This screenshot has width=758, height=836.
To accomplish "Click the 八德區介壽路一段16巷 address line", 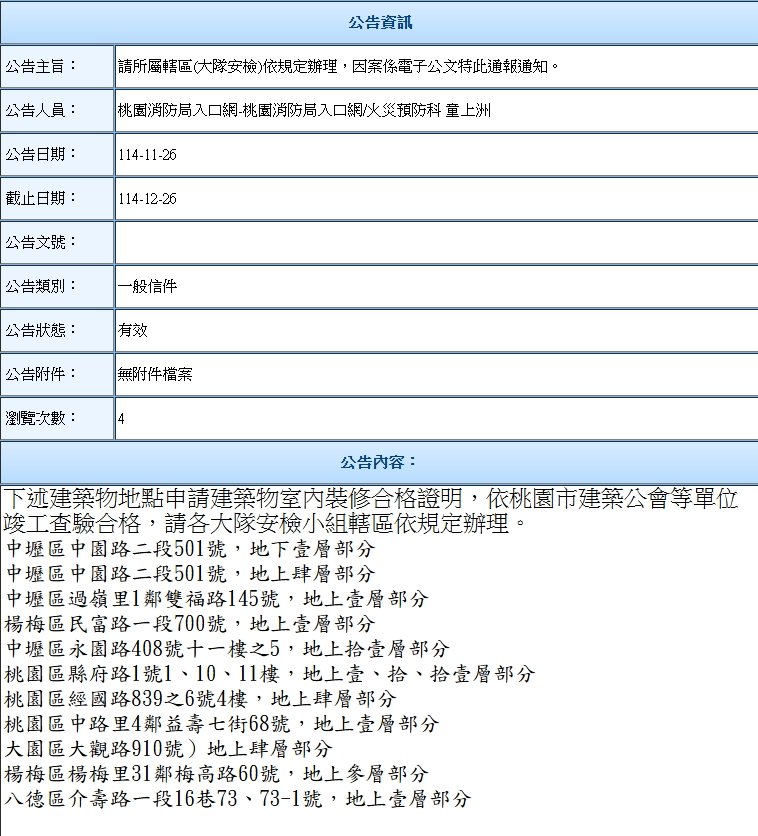I will click(237, 799).
